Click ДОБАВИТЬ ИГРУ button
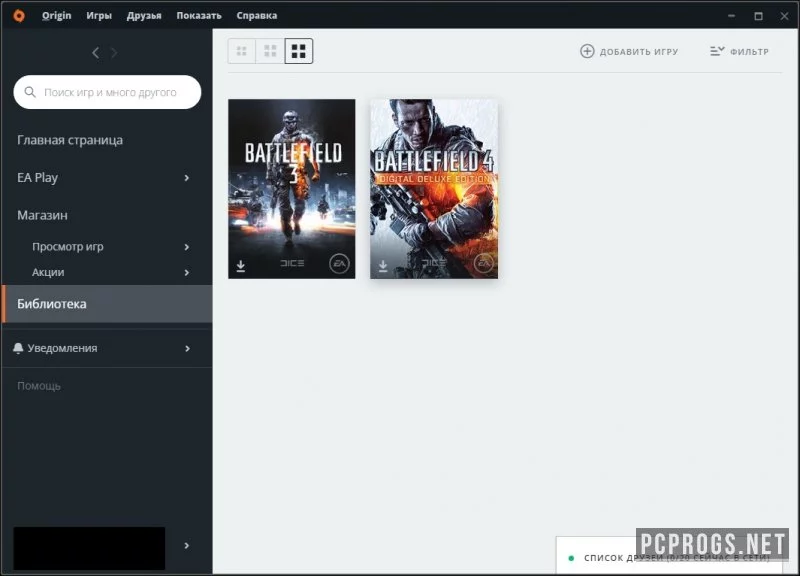This screenshot has height=576, width=800. pyautogui.click(x=629, y=51)
